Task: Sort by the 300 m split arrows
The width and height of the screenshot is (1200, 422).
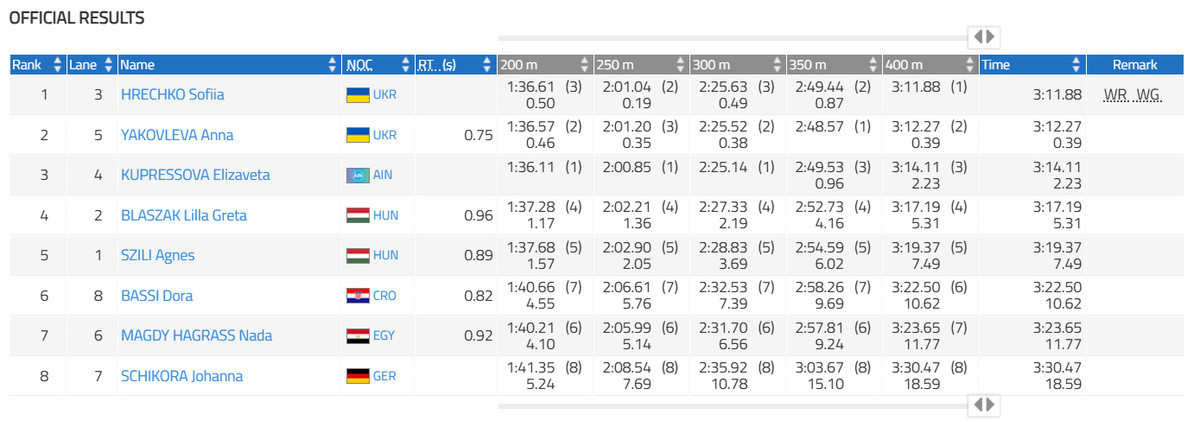Action: click(x=777, y=65)
